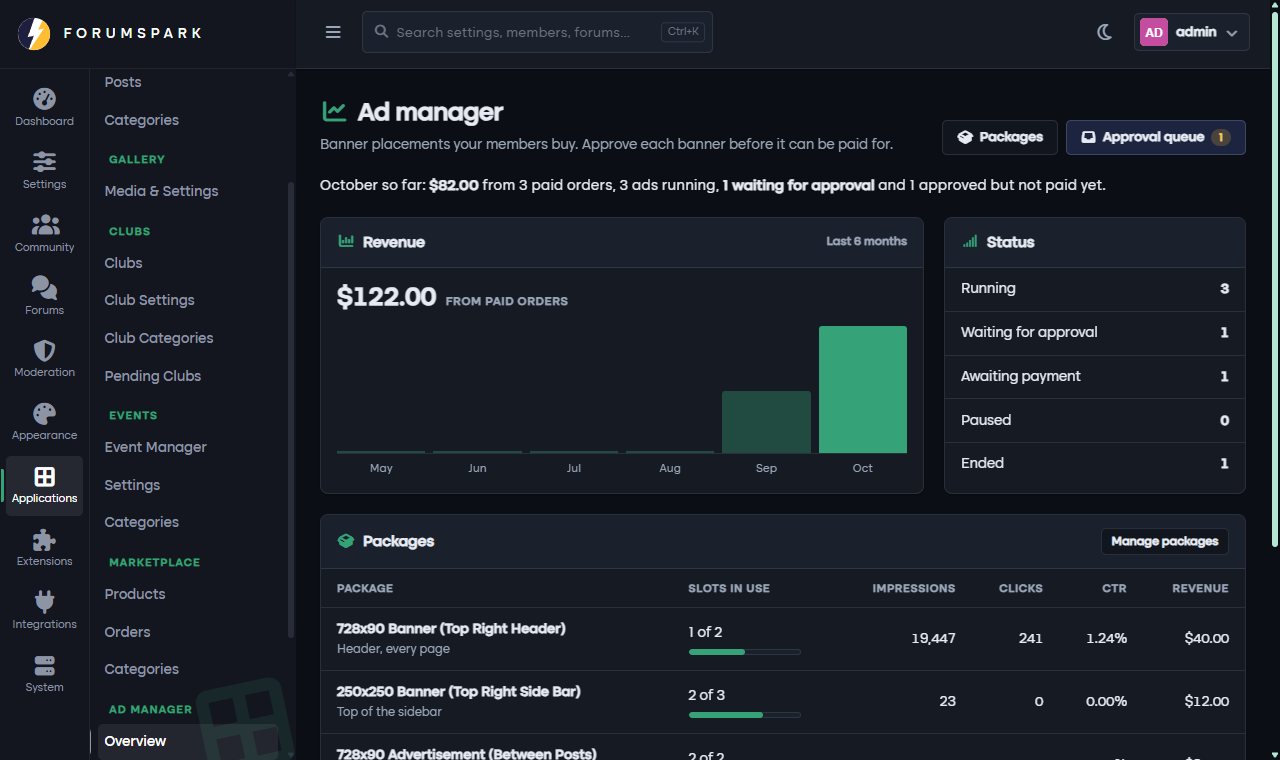Open Media & Settings under Gallery
1280x760 pixels.
click(x=161, y=191)
